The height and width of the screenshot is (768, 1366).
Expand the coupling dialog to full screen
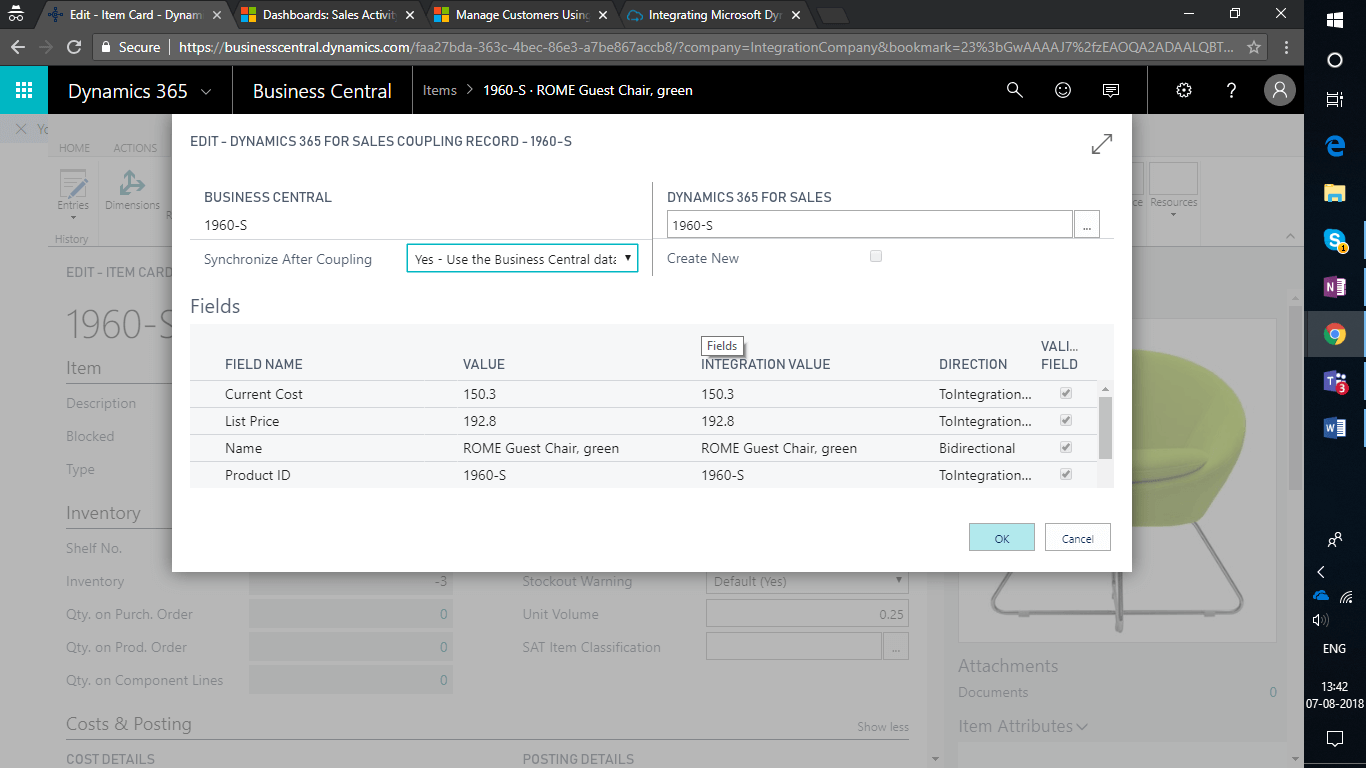pyautogui.click(x=1101, y=144)
